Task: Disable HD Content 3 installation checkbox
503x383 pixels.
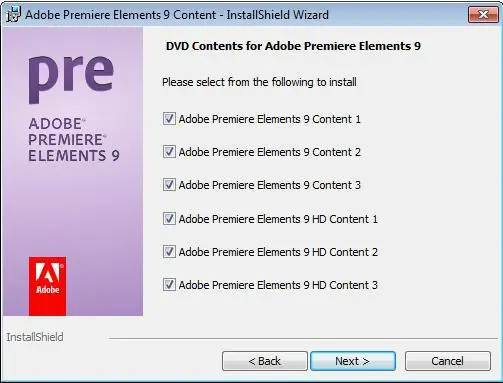Action: 169,285
